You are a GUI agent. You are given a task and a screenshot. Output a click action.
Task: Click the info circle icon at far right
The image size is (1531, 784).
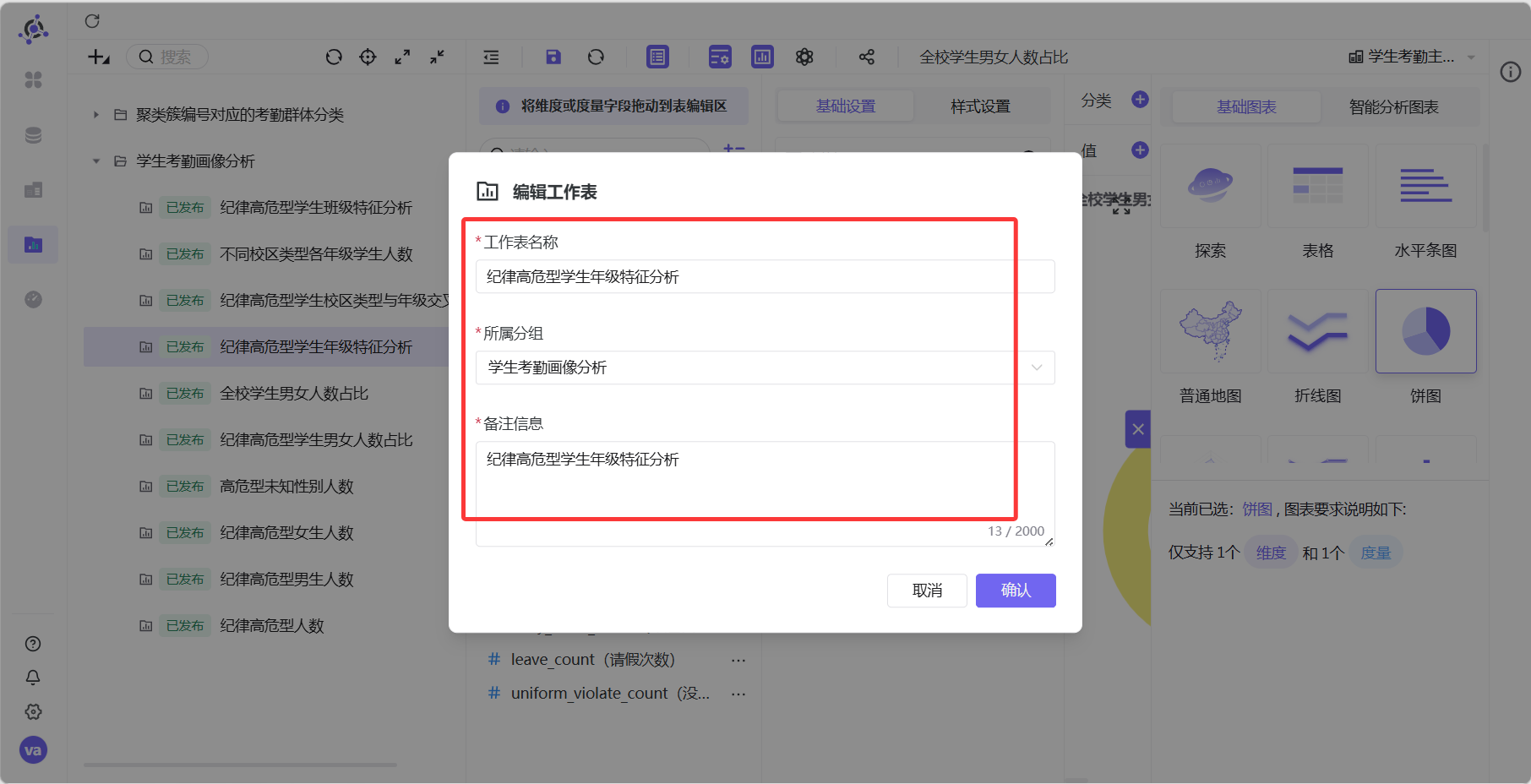click(1510, 72)
